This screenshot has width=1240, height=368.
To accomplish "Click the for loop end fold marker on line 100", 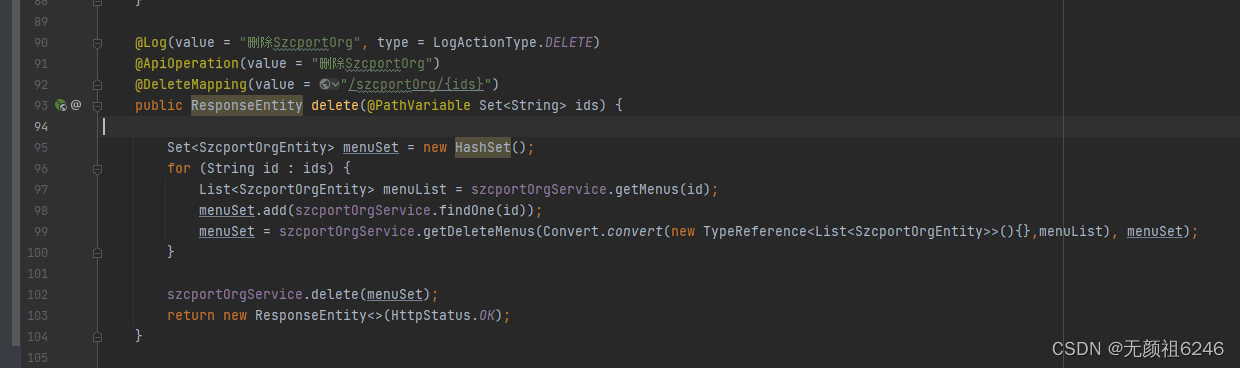I will click(98, 252).
